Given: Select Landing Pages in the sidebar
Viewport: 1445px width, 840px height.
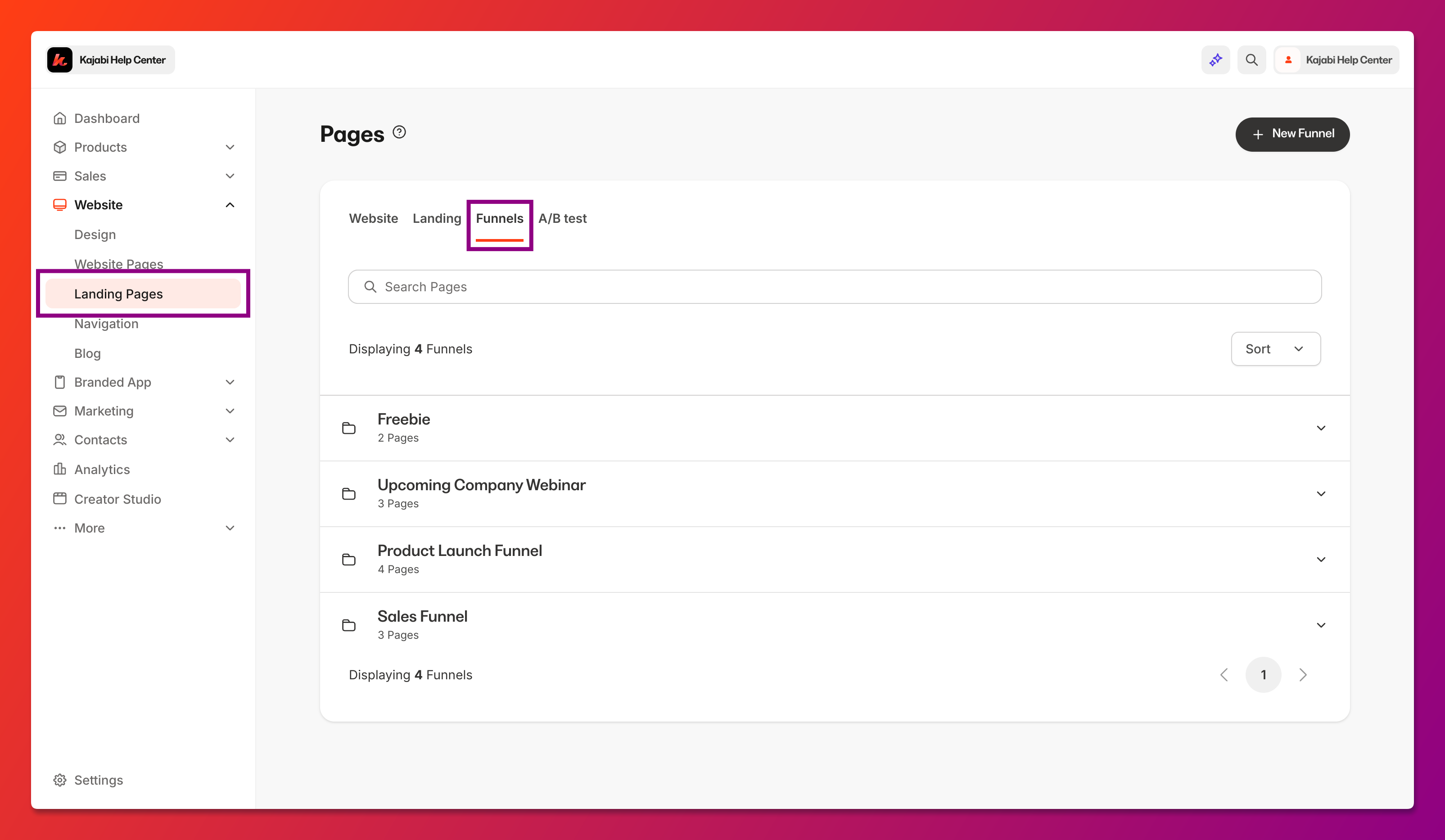Looking at the screenshot, I should tap(143, 294).
